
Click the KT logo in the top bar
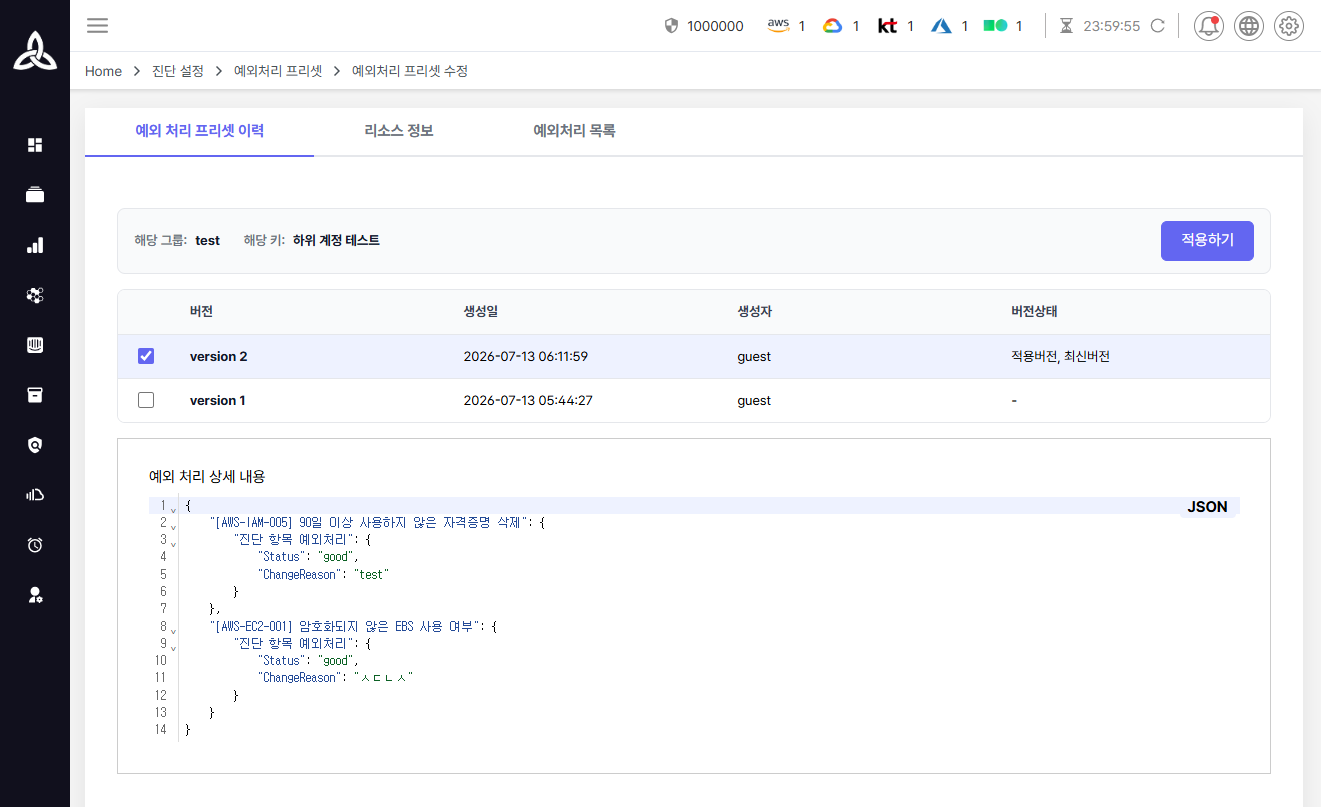[x=887, y=26]
